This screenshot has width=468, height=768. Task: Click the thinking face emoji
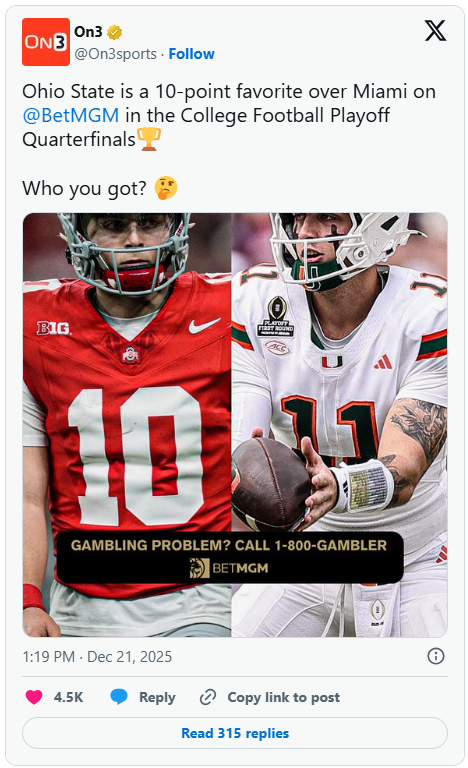click(x=166, y=188)
